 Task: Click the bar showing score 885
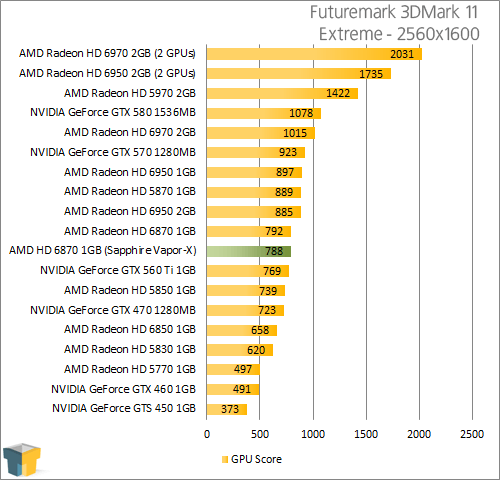point(254,212)
